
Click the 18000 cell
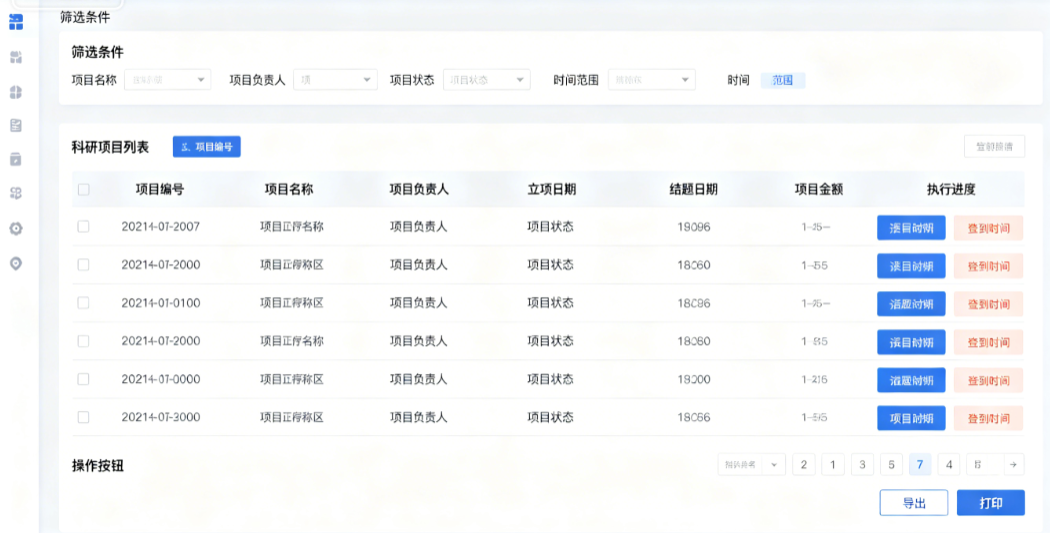pyautogui.click(x=694, y=380)
